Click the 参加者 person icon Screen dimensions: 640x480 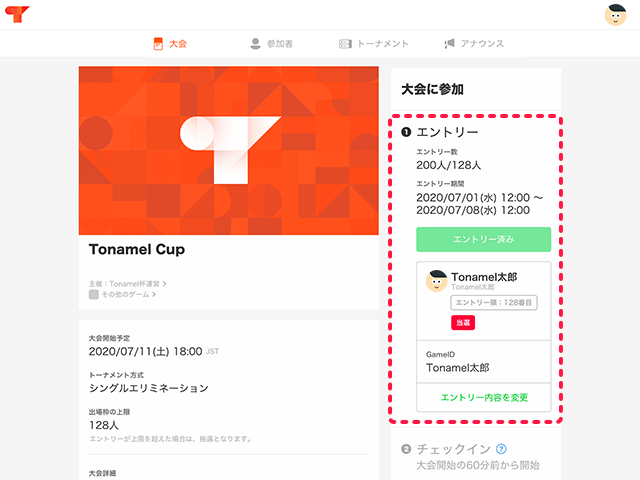point(255,44)
